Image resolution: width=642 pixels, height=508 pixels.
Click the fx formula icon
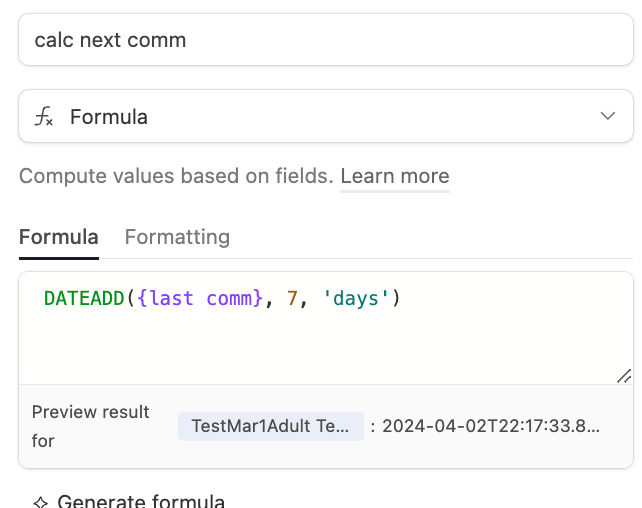tap(43, 116)
